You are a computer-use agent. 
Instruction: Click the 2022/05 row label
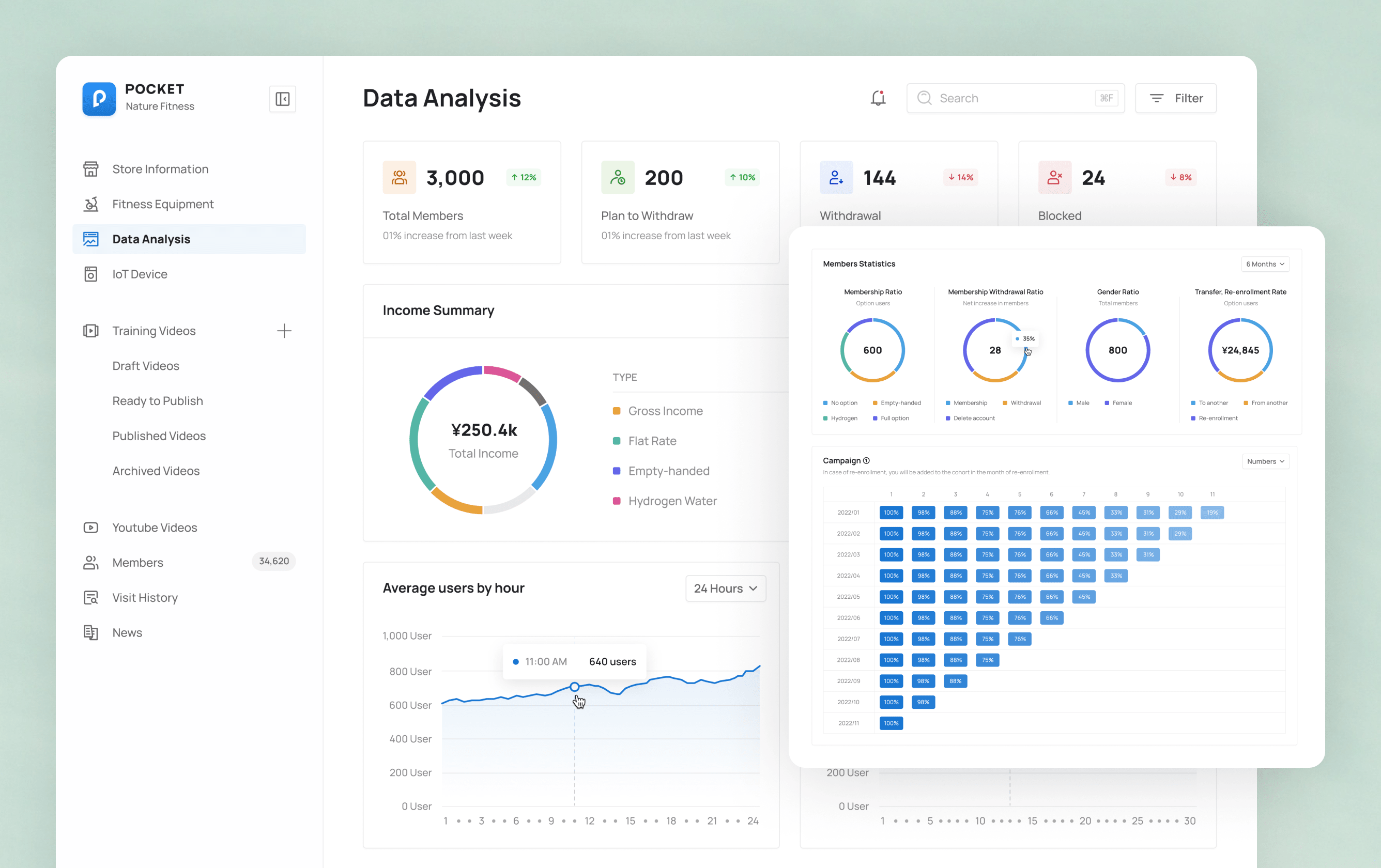click(x=848, y=597)
